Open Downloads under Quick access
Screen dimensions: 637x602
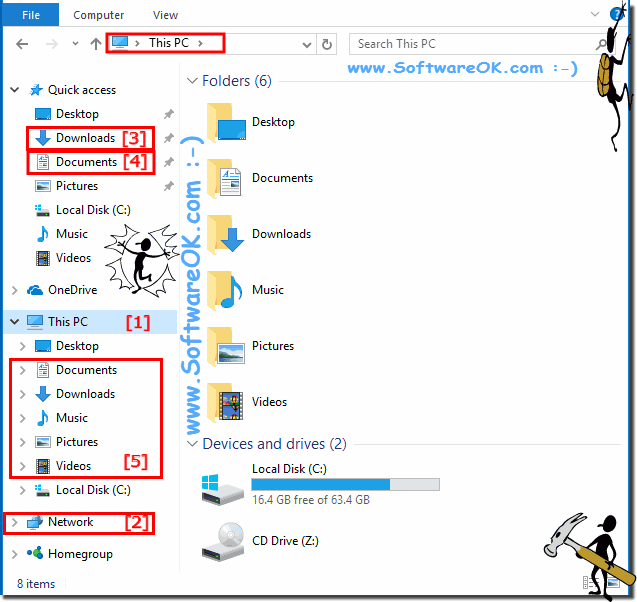85,138
